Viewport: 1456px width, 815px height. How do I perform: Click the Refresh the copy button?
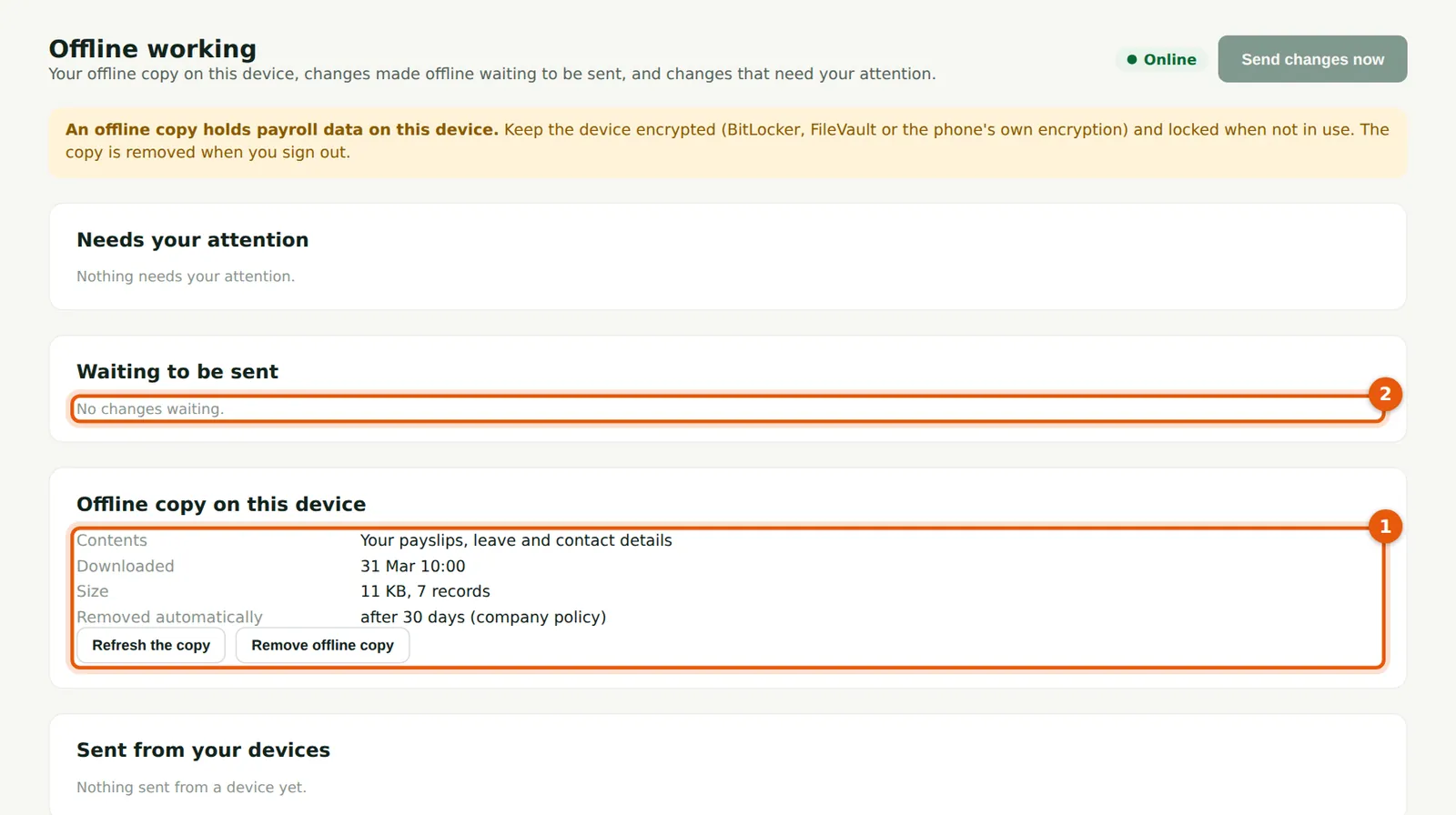pyautogui.click(x=151, y=645)
